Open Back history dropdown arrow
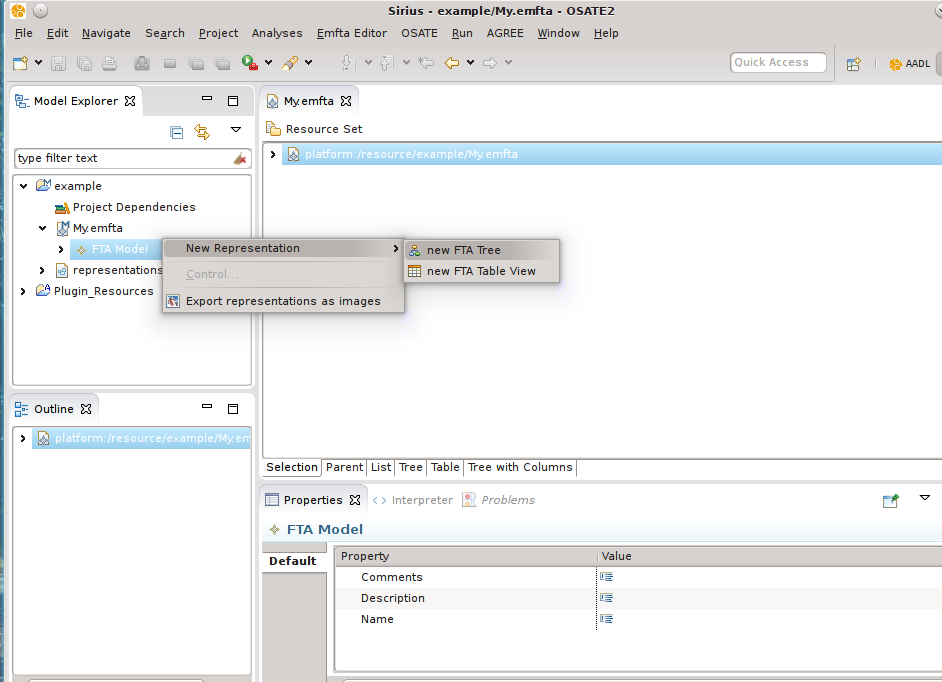 pos(470,62)
